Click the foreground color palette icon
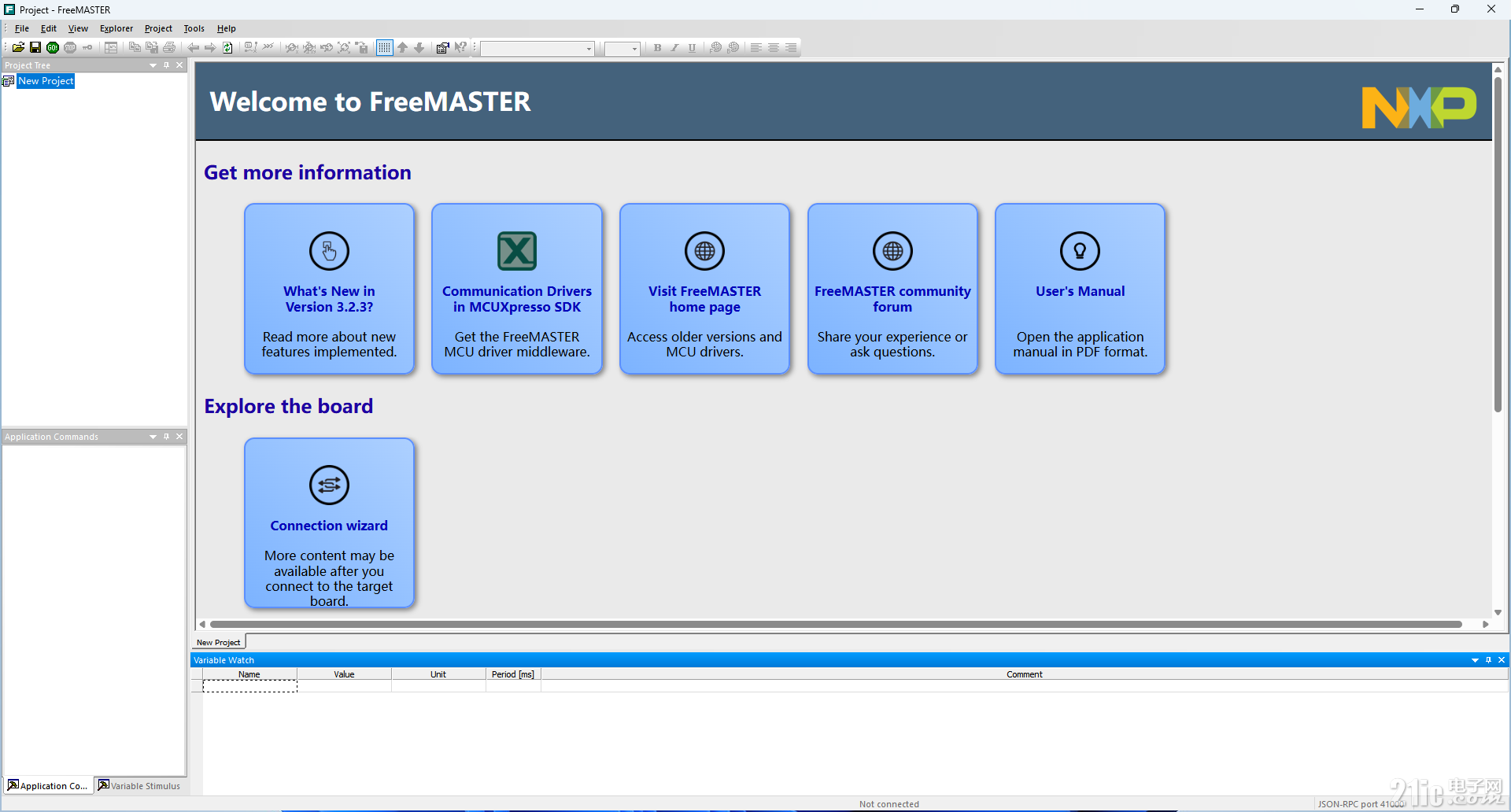Viewport: 1511px width, 812px height. point(715,48)
